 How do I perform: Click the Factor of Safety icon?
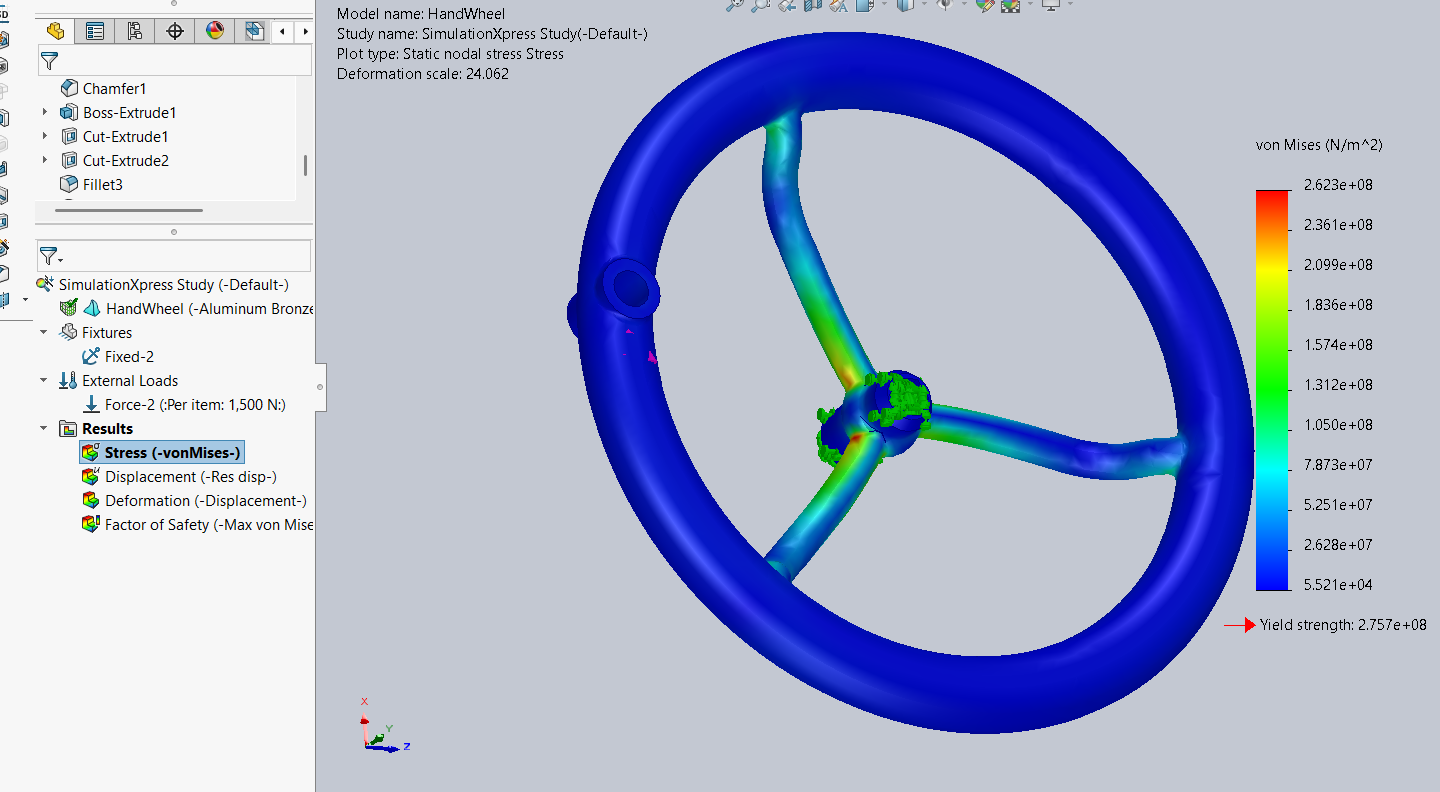pyautogui.click(x=91, y=524)
